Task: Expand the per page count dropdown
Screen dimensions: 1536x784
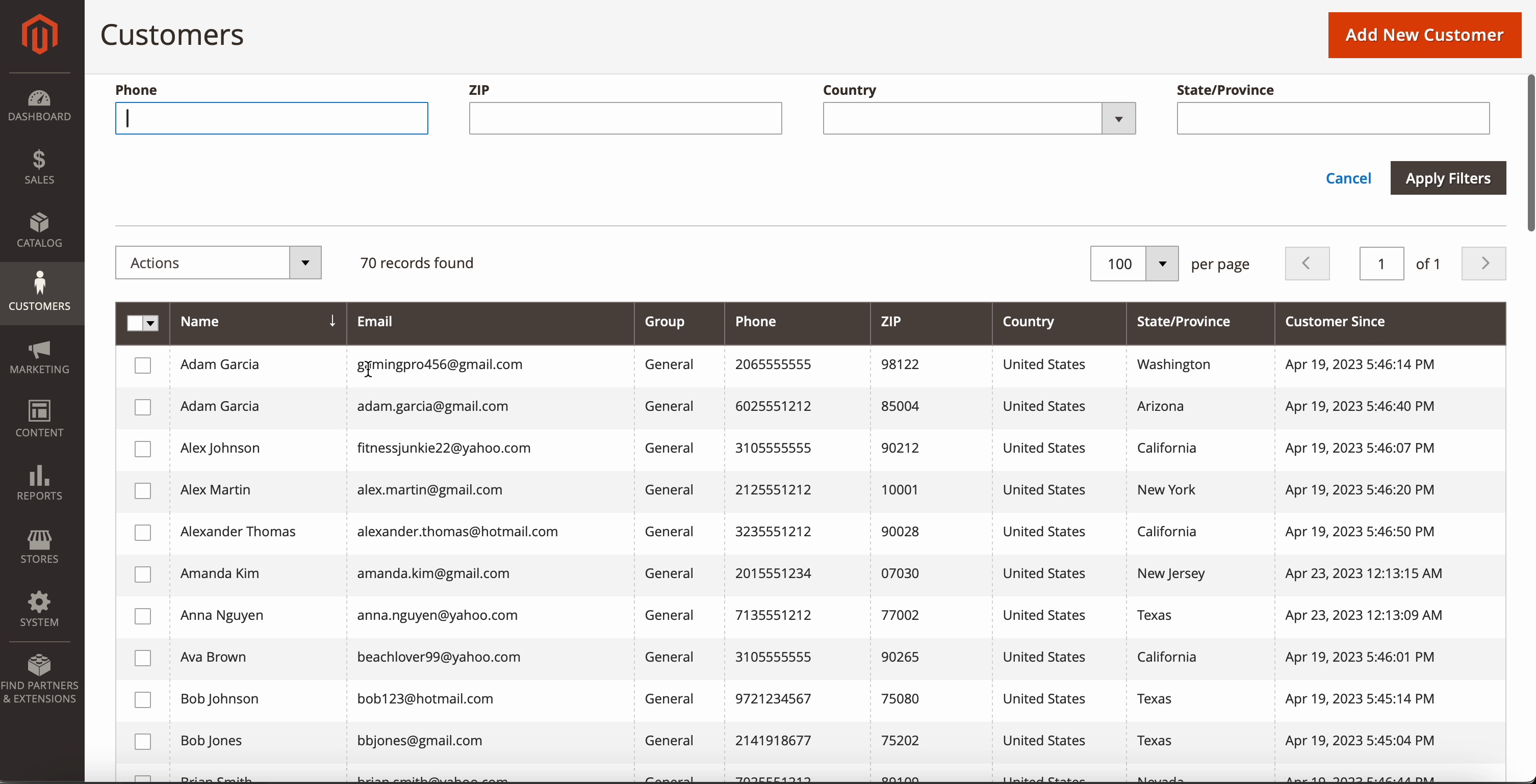Action: pyautogui.click(x=1162, y=264)
